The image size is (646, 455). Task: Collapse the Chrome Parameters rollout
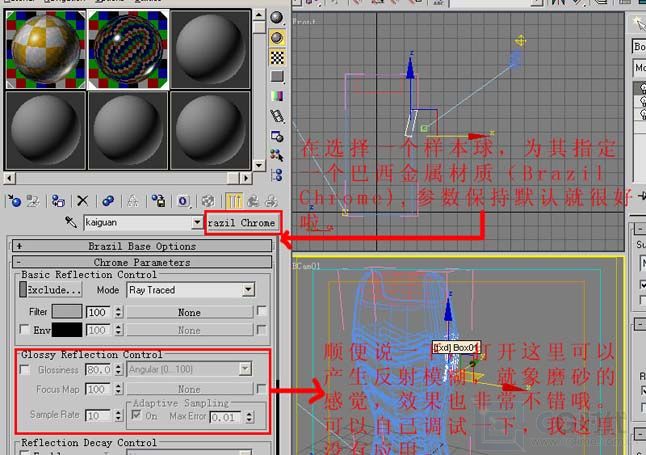coord(142,262)
